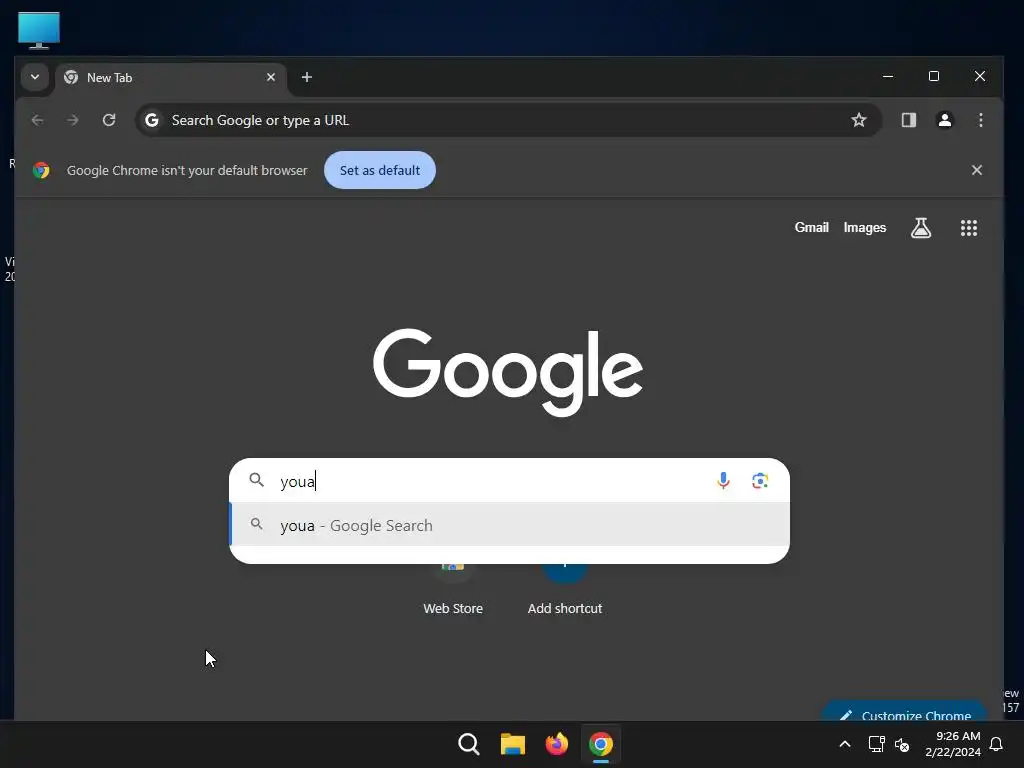Viewport: 1024px width, 768px height.
Task: Click the Google logo
Action: [x=508, y=372]
